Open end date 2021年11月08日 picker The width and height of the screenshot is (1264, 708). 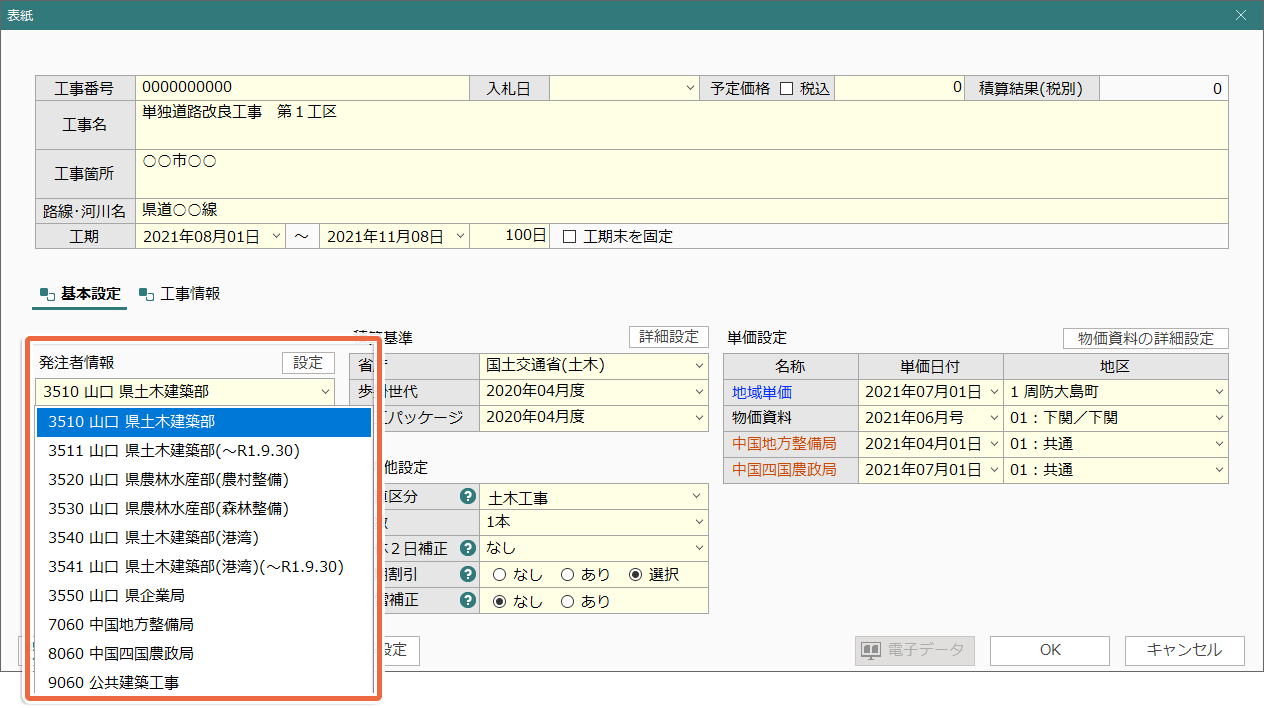click(x=461, y=237)
